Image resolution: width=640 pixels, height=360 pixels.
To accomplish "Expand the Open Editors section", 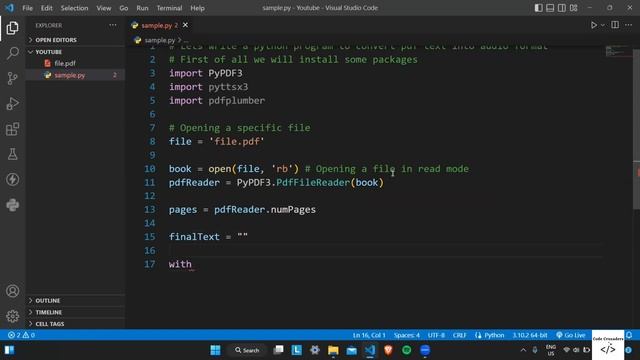I will pos(76,40).
